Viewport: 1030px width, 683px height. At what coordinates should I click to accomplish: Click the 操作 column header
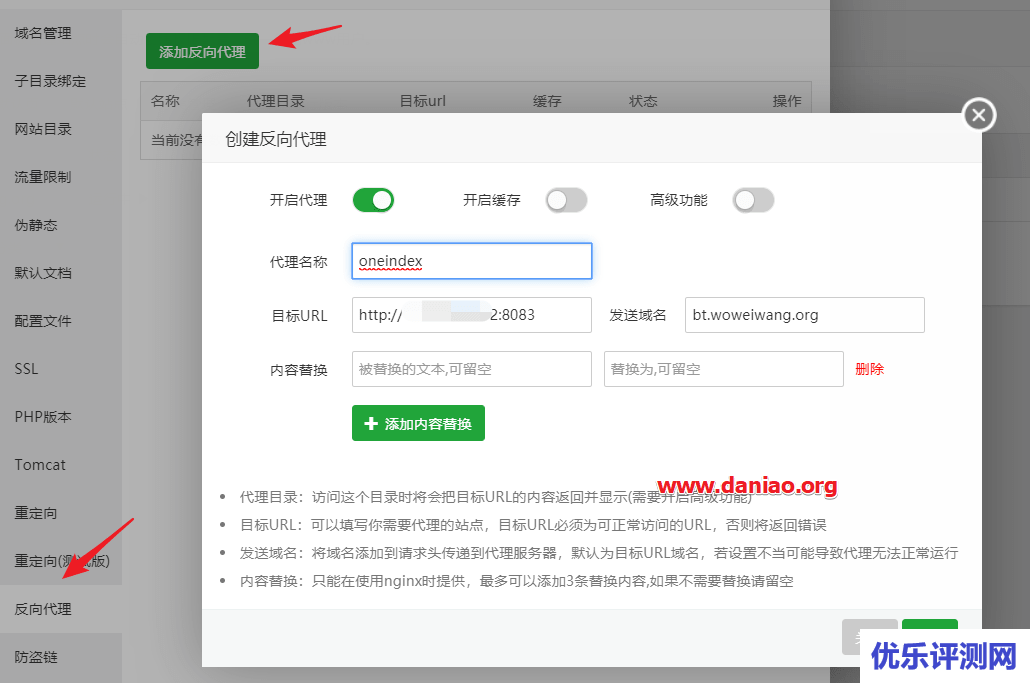coord(787,100)
